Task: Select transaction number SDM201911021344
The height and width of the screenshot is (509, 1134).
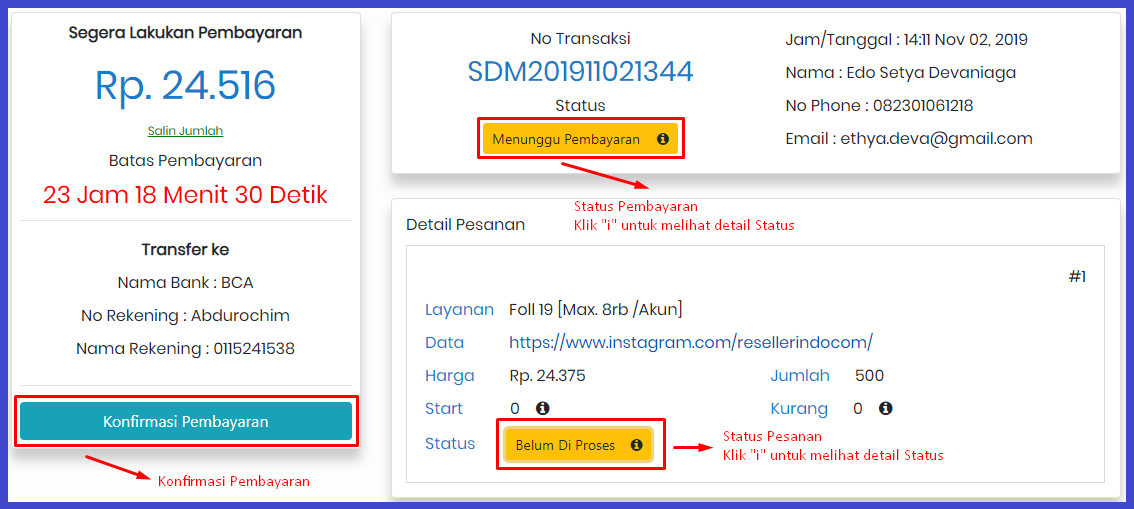Action: 580,72
